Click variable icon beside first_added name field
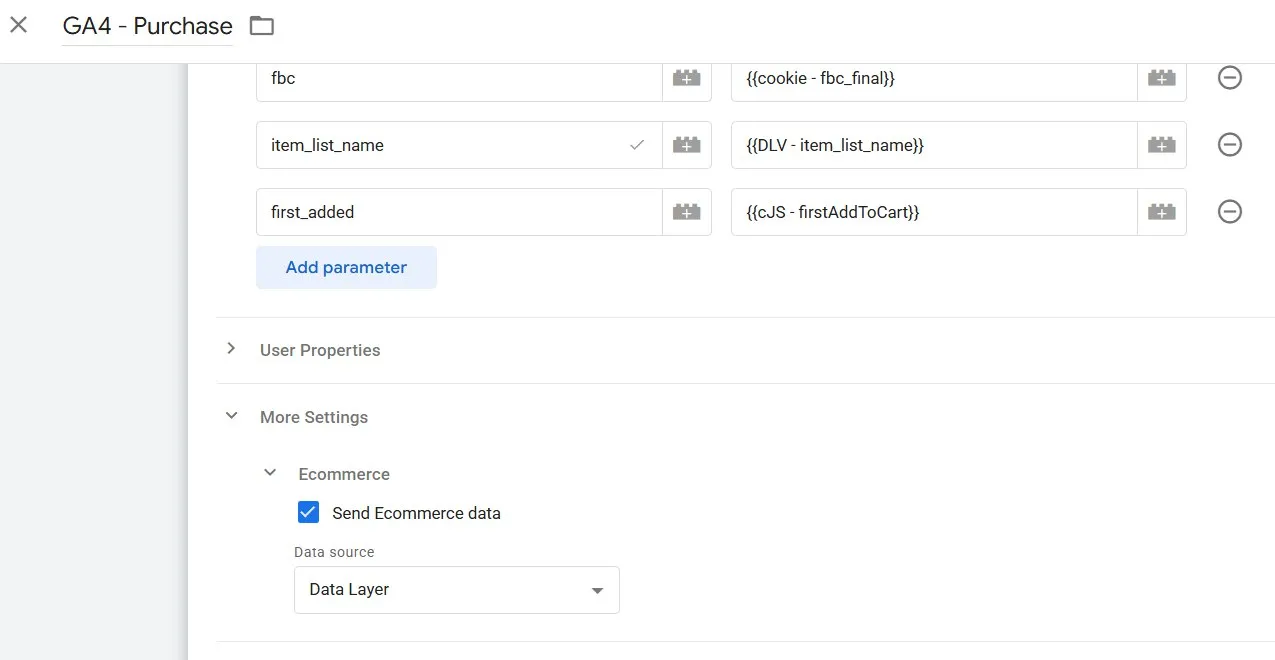 click(686, 212)
